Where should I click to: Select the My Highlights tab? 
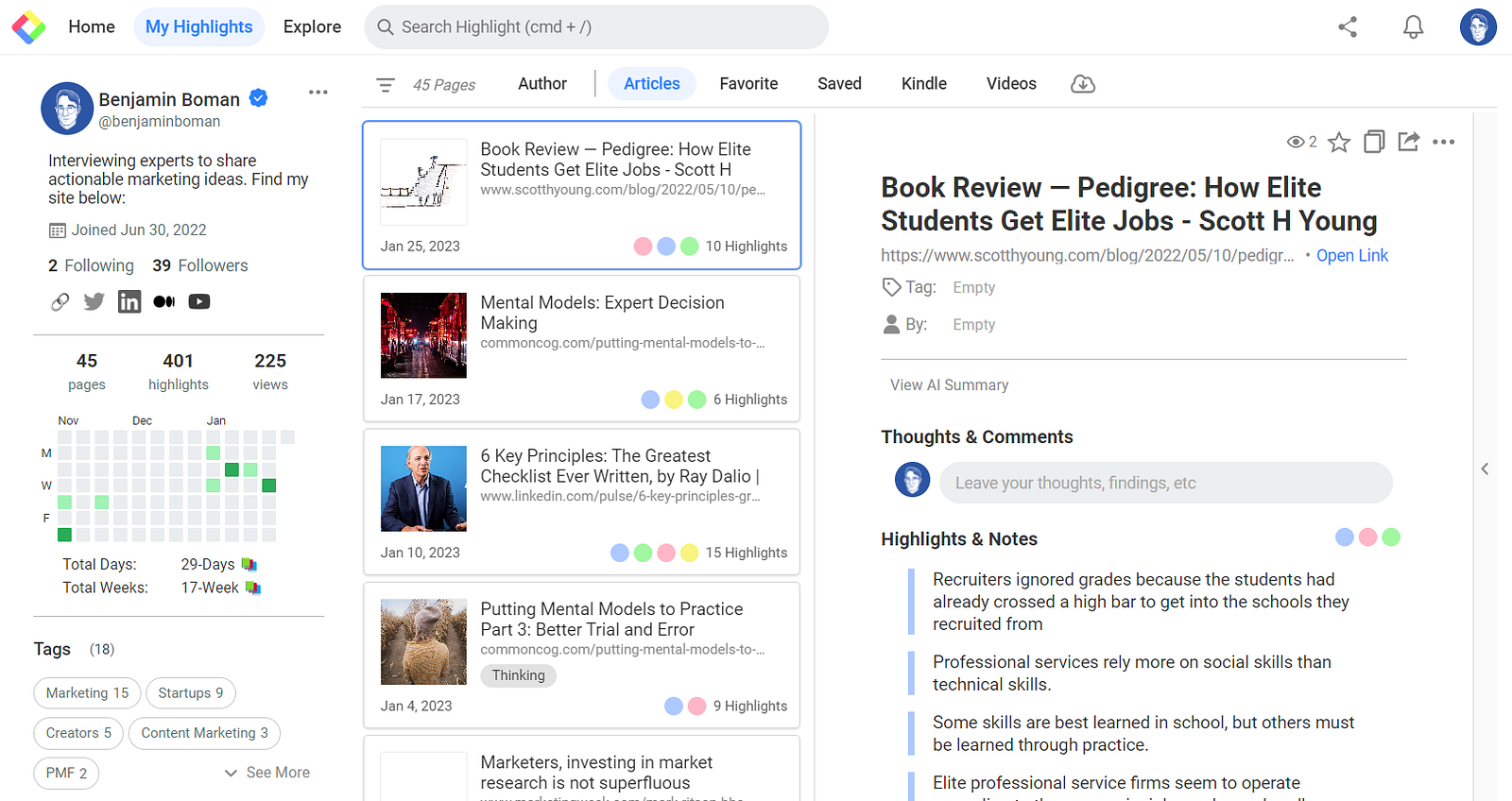point(199,27)
